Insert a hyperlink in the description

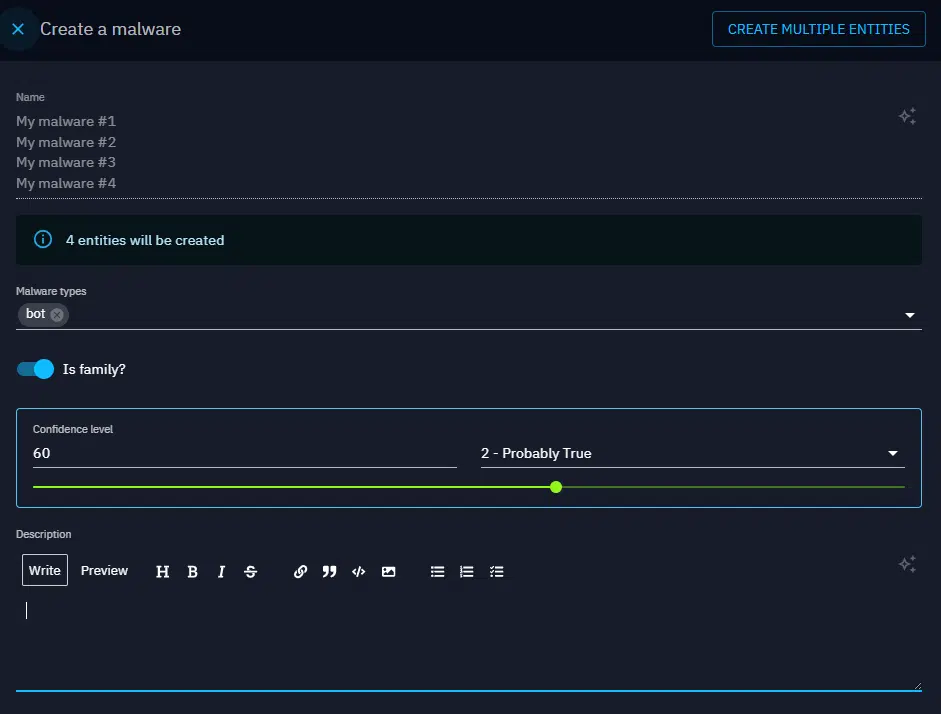point(300,571)
